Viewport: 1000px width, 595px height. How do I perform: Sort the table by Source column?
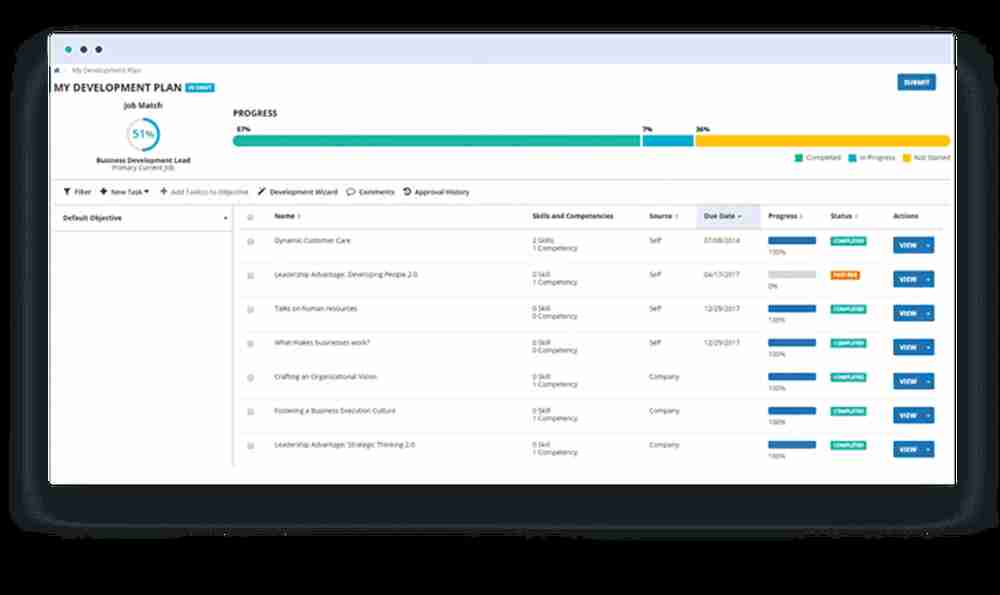[663, 216]
